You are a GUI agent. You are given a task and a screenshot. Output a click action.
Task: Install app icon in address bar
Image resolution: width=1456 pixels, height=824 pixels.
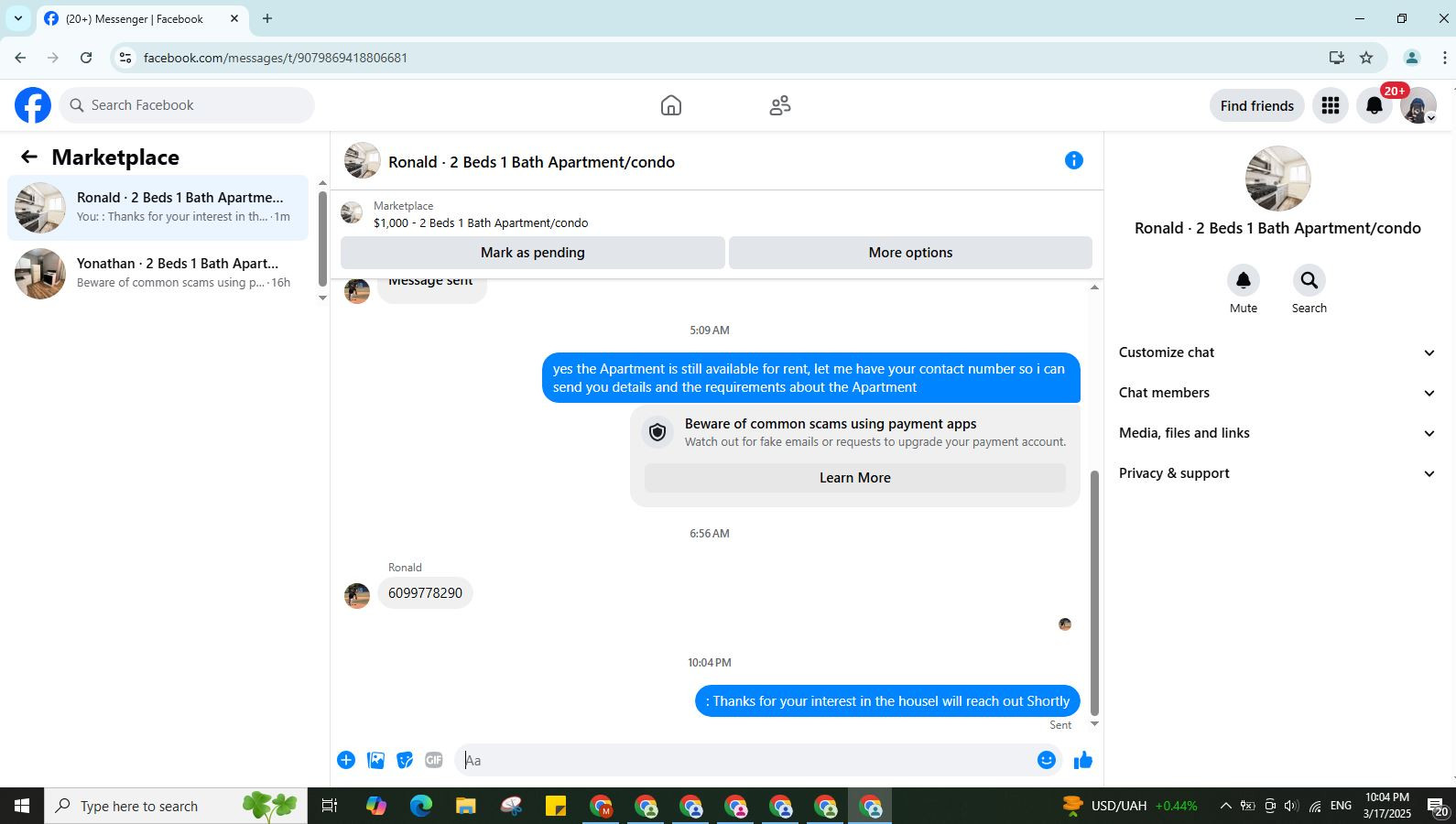click(1337, 58)
